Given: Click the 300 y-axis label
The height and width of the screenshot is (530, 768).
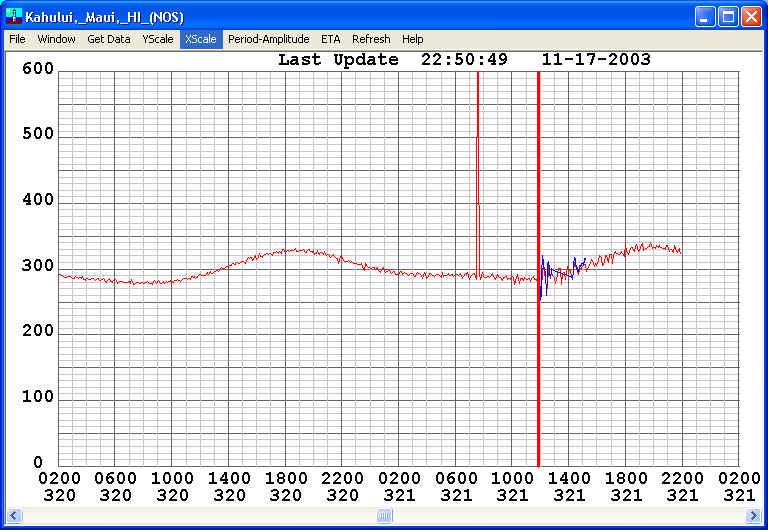Looking at the screenshot, I should pyautogui.click(x=38, y=265).
